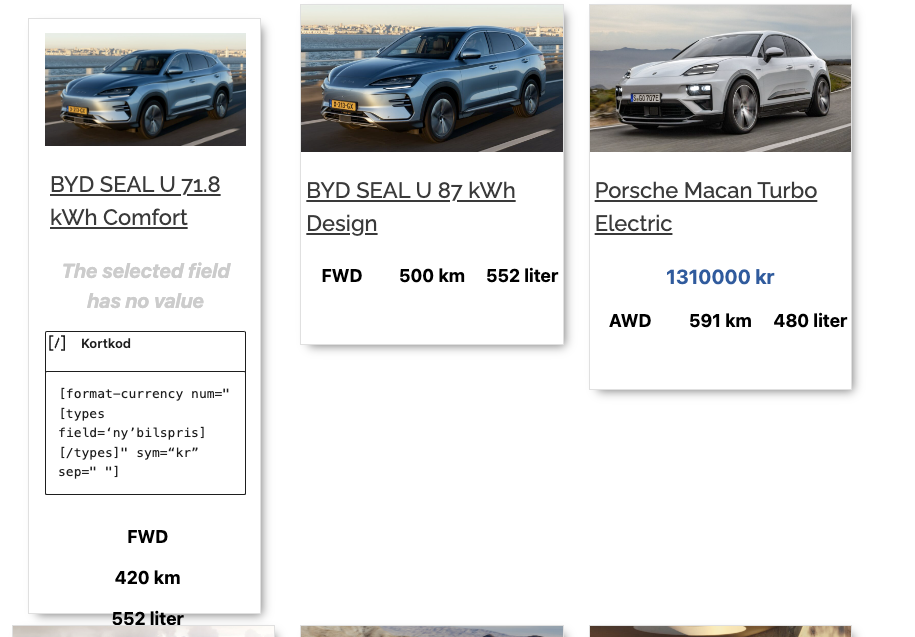Click the white Porsche Macan car image
Image resolution: width=915 pixels, height=637 pixels.
pyautogui.click(x=720, y=78)
